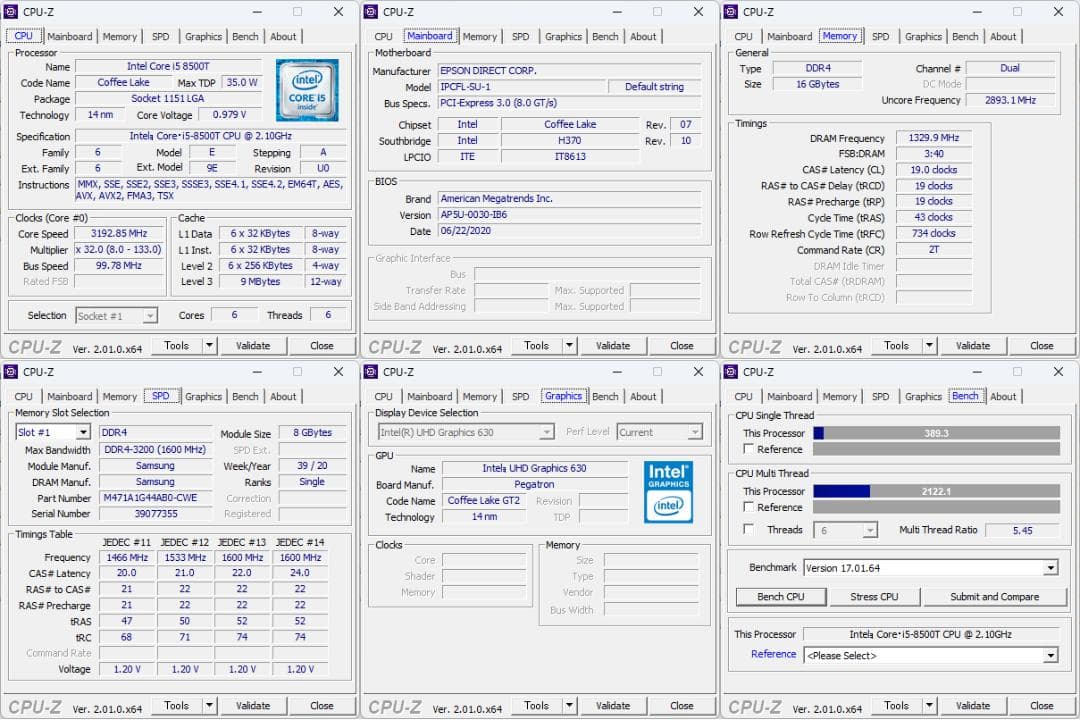Click the Uncore Frequency 2893.1 MHz value
This screenshot has width=1080, height=720.
tap(1010, 100)
